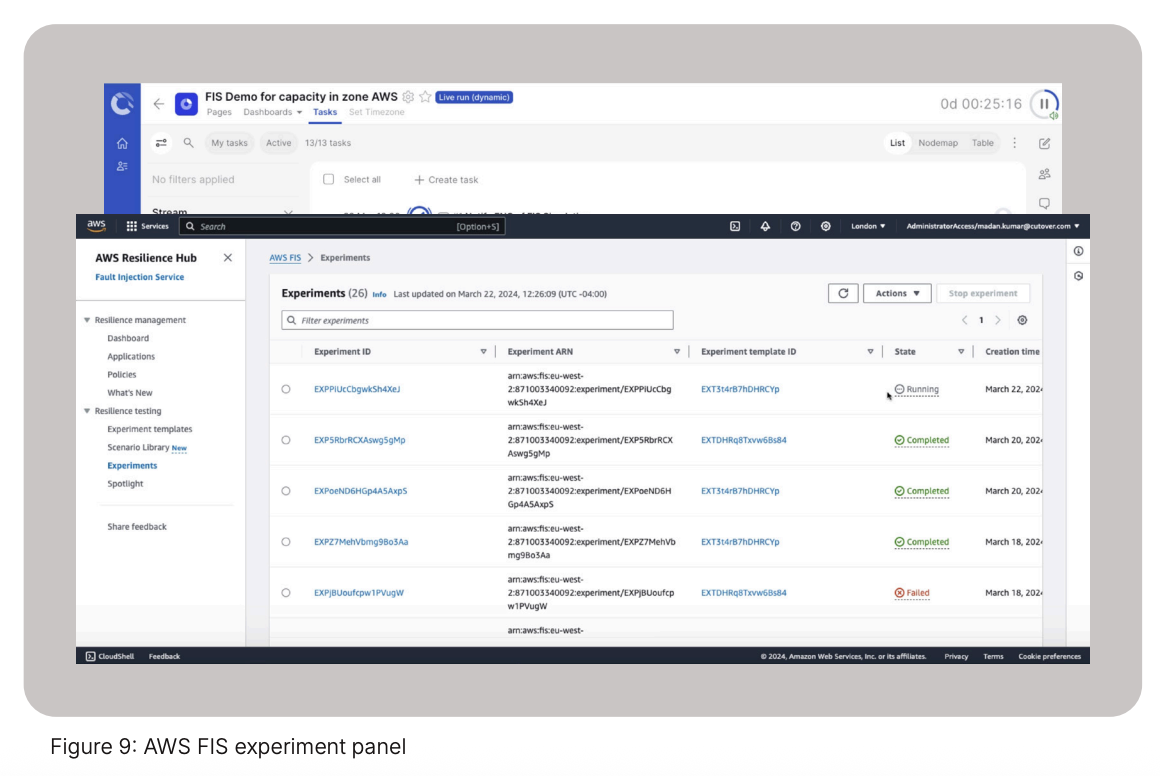Select the radio button for EXPjBUoufcpw1PVugW
Screen dimensions: 1160x776
point(286,593)
